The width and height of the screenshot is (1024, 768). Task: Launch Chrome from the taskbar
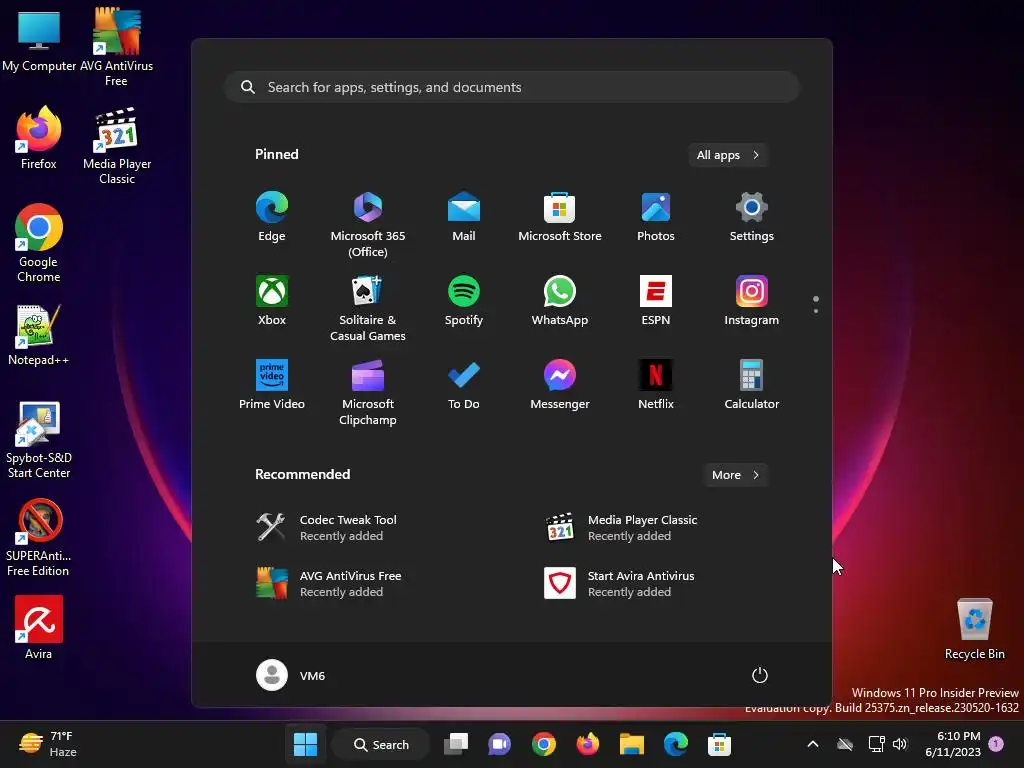tap(543, 744)
